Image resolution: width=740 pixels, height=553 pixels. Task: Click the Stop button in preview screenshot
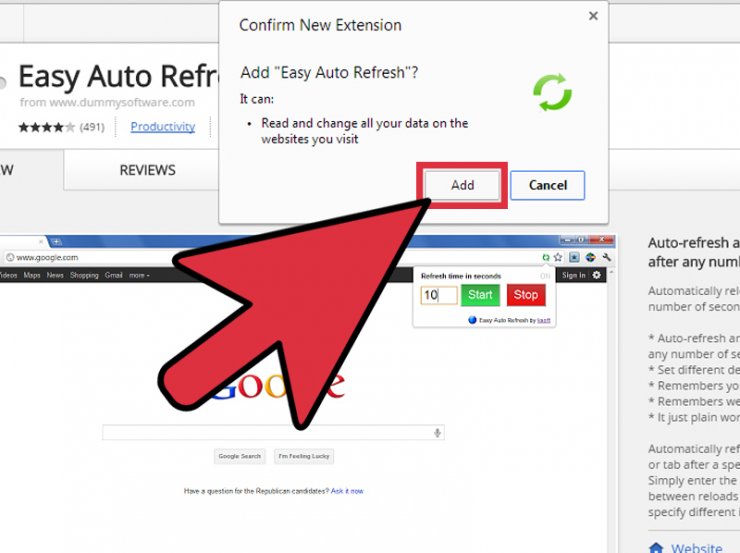click(526, 295)
